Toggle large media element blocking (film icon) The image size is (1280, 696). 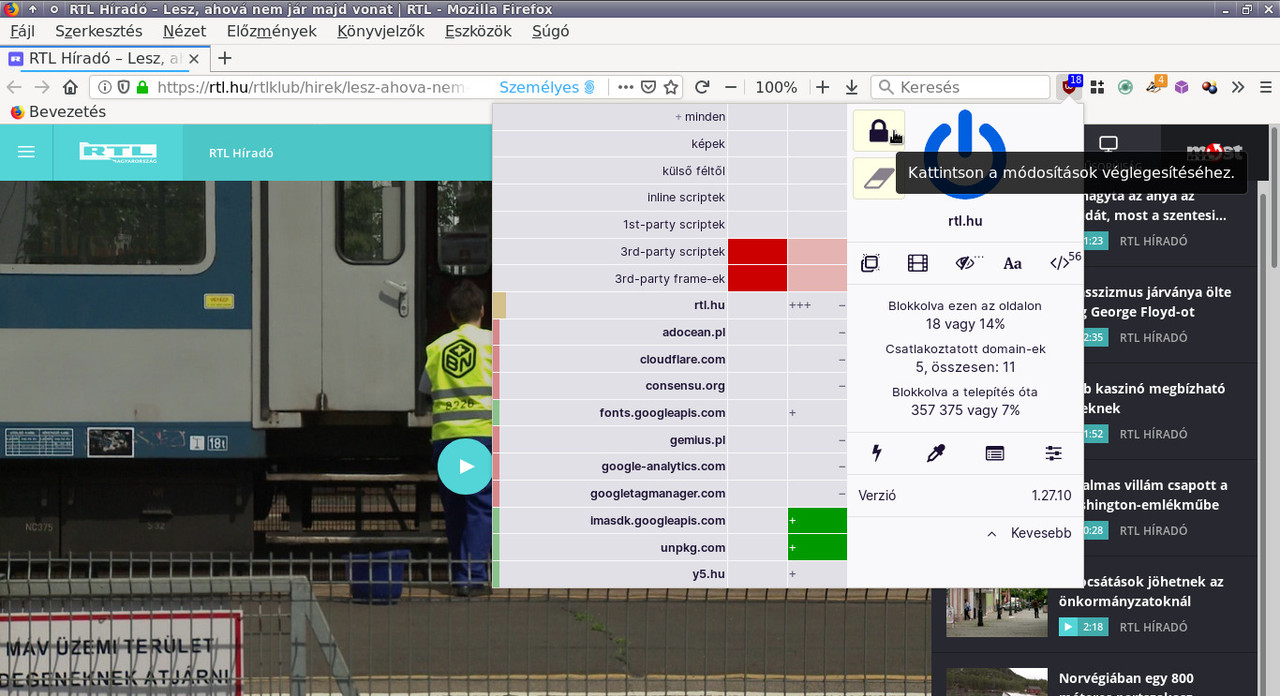pyautogui.click(x=918, y=263)
